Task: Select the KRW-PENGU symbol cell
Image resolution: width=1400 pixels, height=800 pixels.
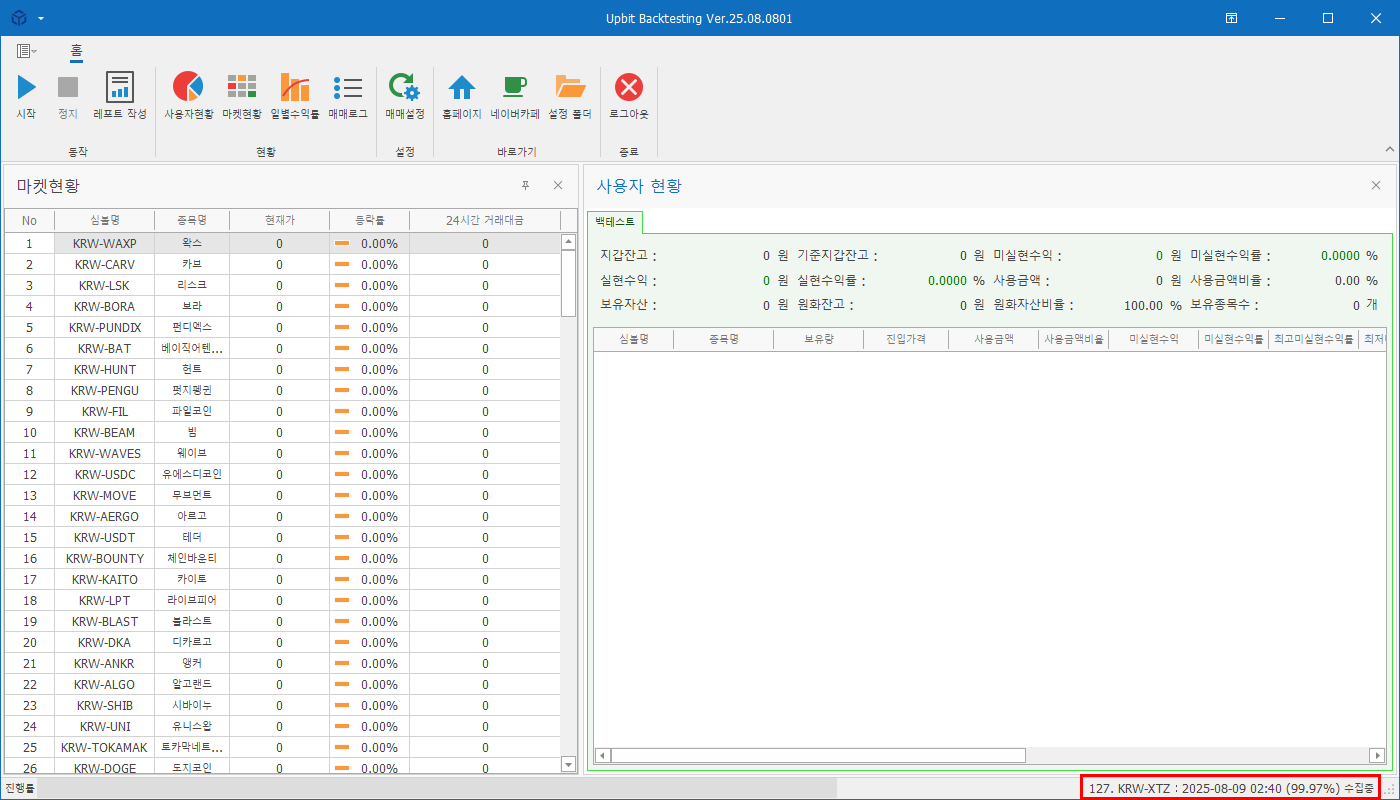Action: [x=105, y=390]
